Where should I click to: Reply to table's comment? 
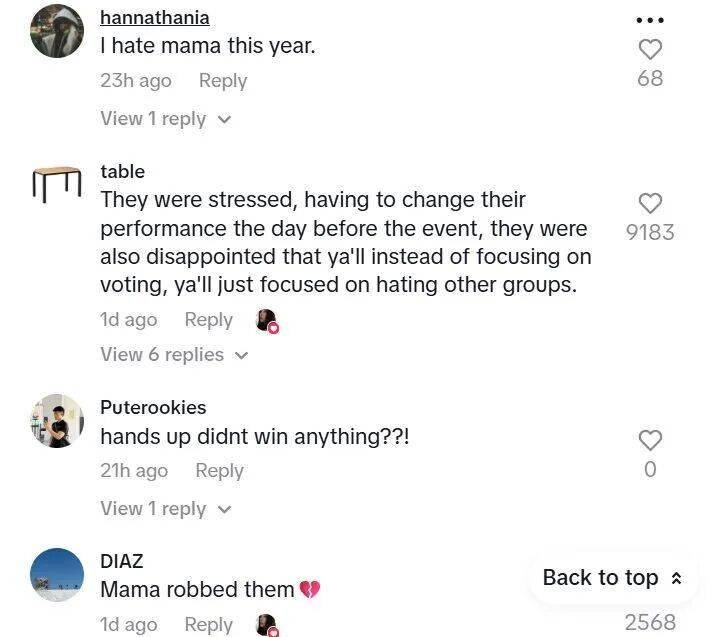coord(208,320)
